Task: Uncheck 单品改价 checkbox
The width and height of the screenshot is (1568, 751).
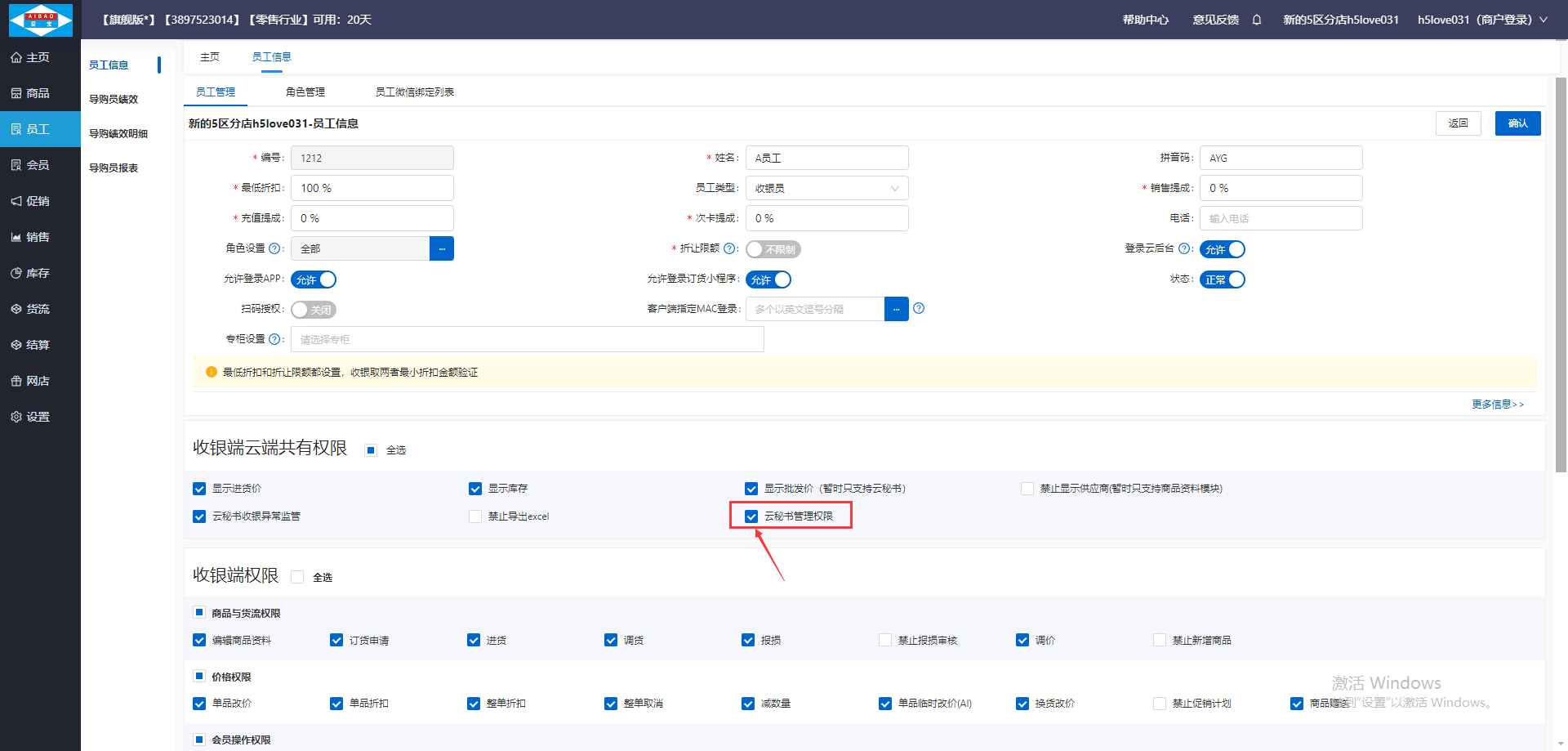Action: 199,704
